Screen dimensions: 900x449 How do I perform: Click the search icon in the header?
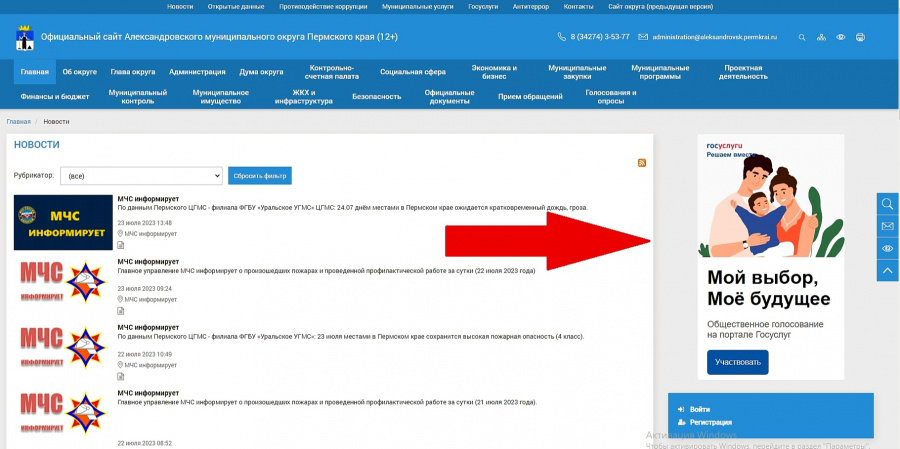point(802,37)
